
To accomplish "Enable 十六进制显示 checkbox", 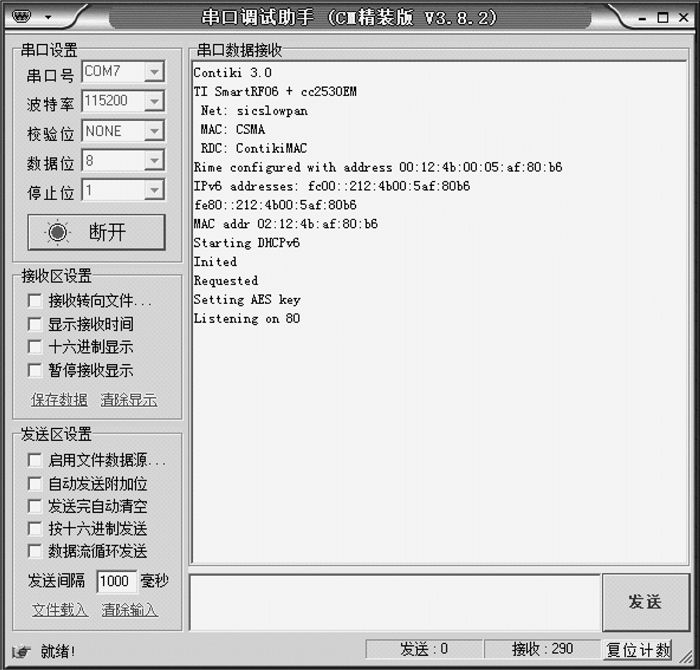I will (x=35, y=347).
